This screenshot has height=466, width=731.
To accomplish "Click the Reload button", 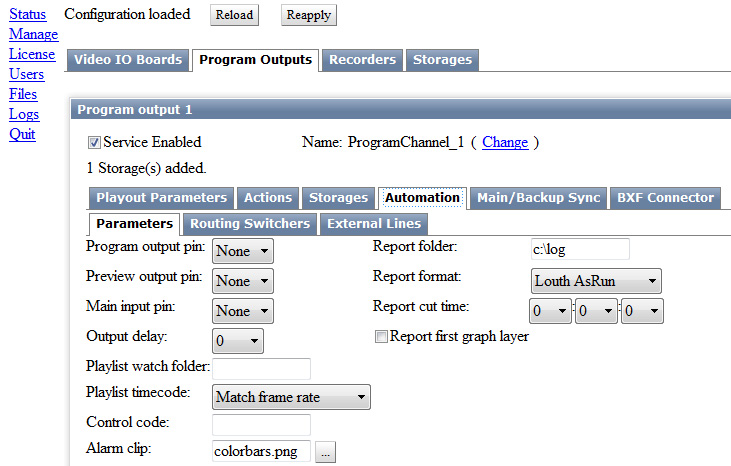I will click(234, 15).
